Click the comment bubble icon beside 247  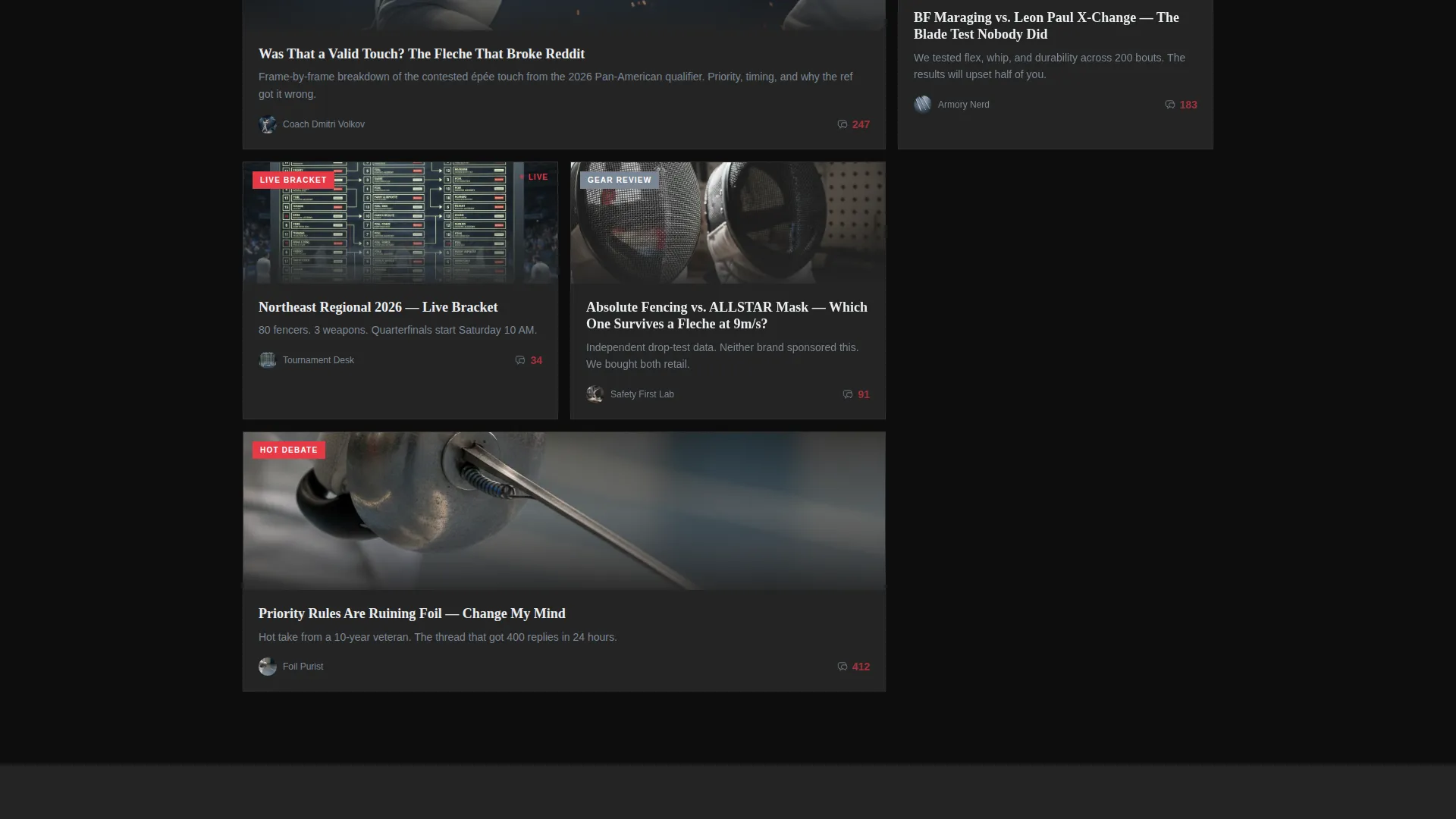pyautogui.click(x=842, y=124)
